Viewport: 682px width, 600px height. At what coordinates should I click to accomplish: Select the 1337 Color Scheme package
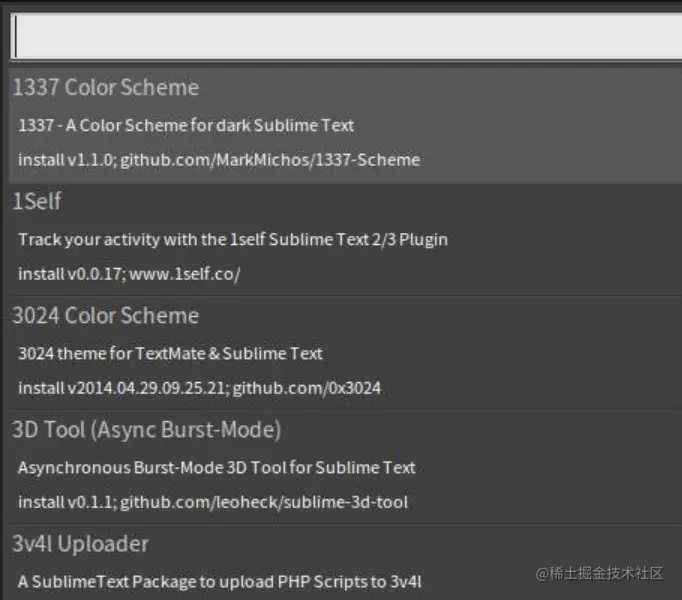(x=105, y=88)
